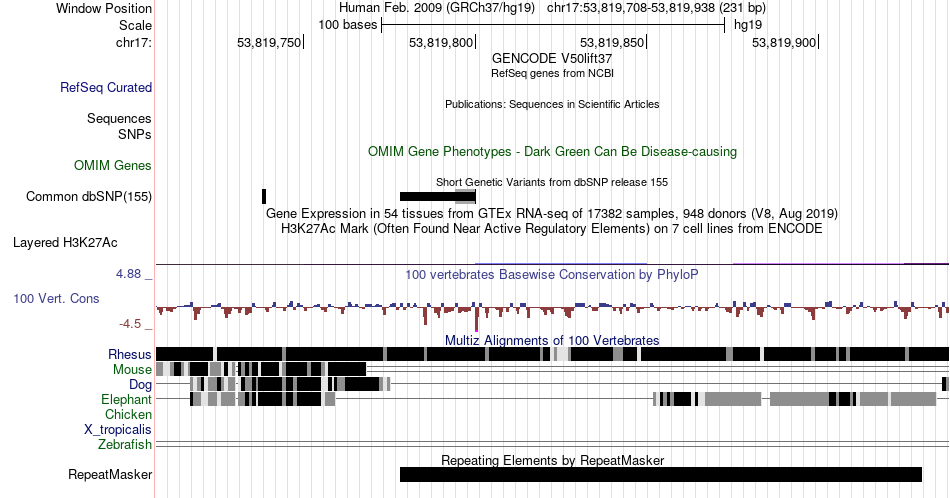Viewport: 950px width, 498px height.
Task: Click the Window Position label
Action: (104, 8)
